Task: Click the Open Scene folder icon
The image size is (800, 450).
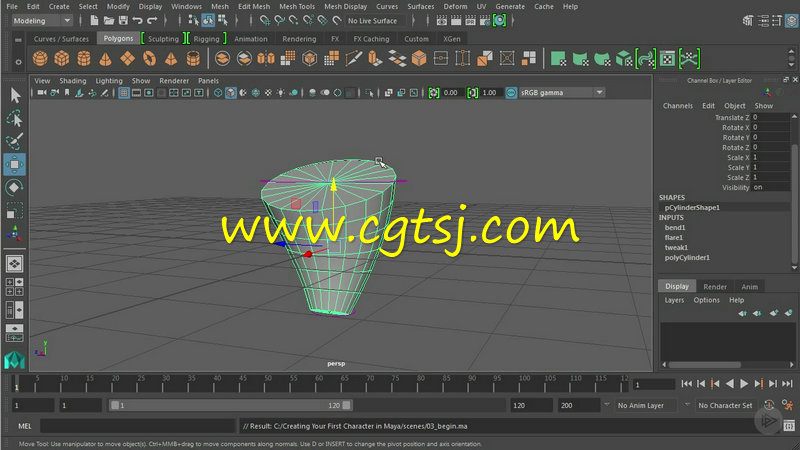Action: 109,20
